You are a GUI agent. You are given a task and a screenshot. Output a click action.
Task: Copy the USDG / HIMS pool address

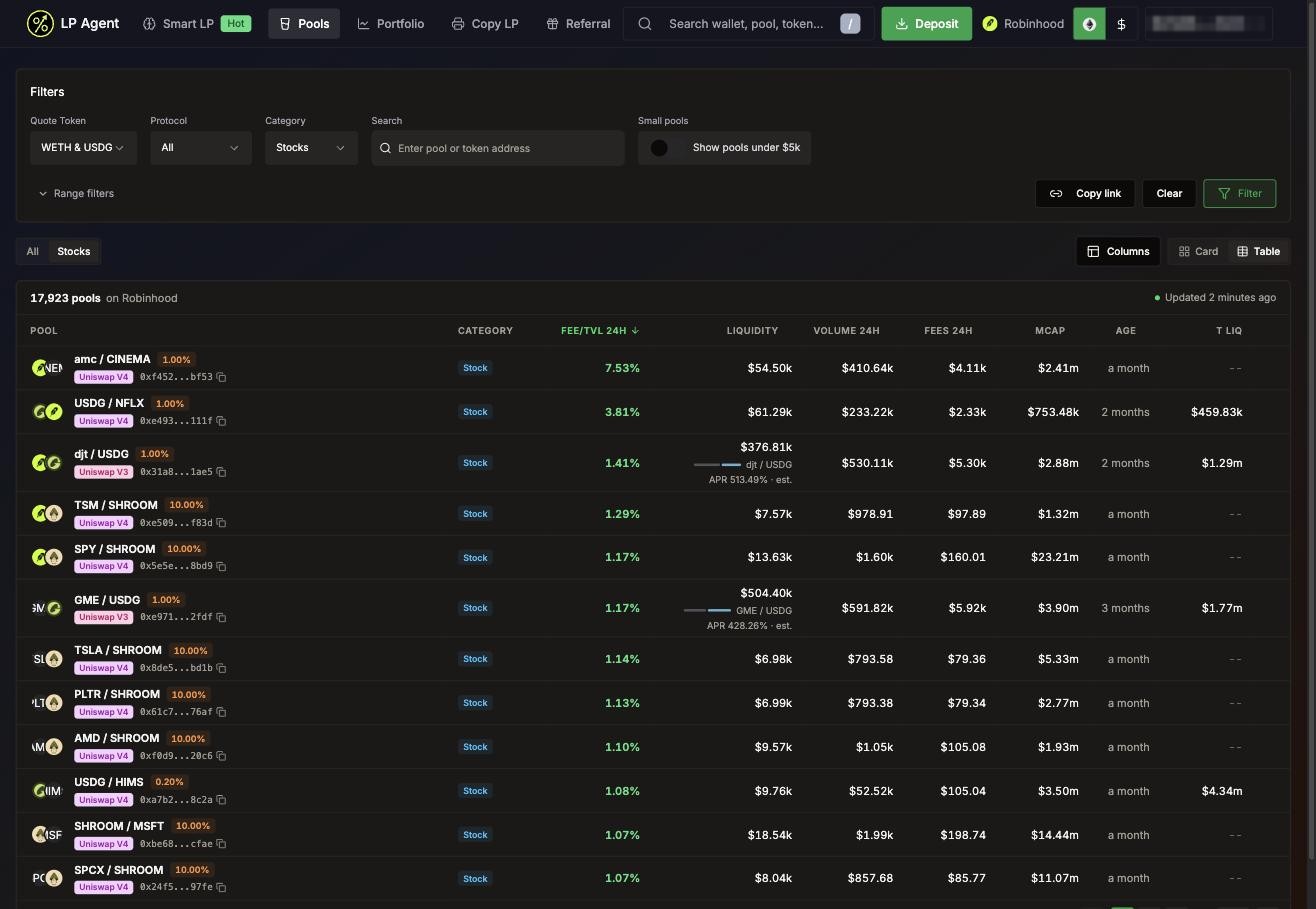(x=221, y=800)
